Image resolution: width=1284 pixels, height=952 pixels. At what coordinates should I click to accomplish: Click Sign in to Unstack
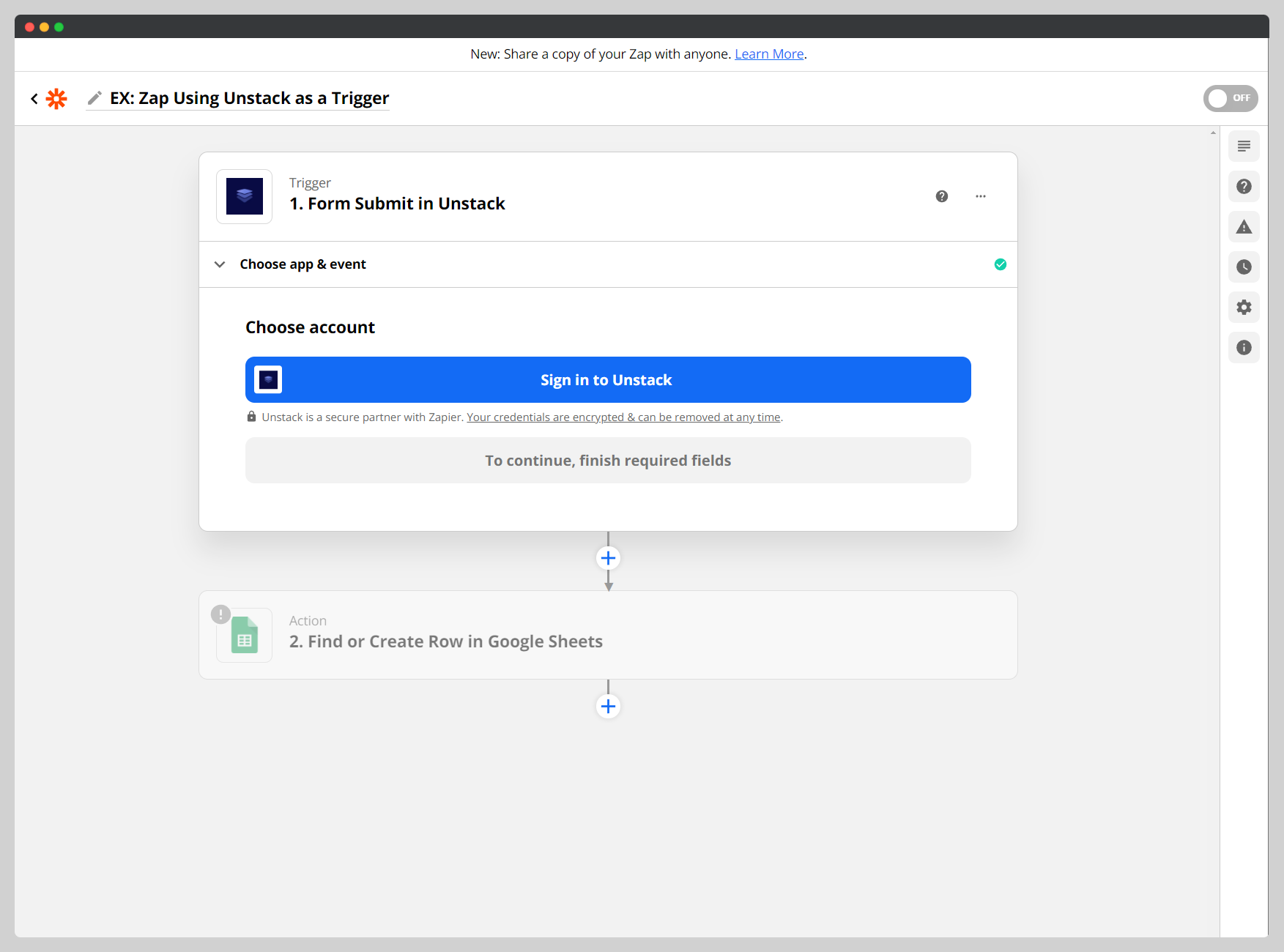coord(607,379)
